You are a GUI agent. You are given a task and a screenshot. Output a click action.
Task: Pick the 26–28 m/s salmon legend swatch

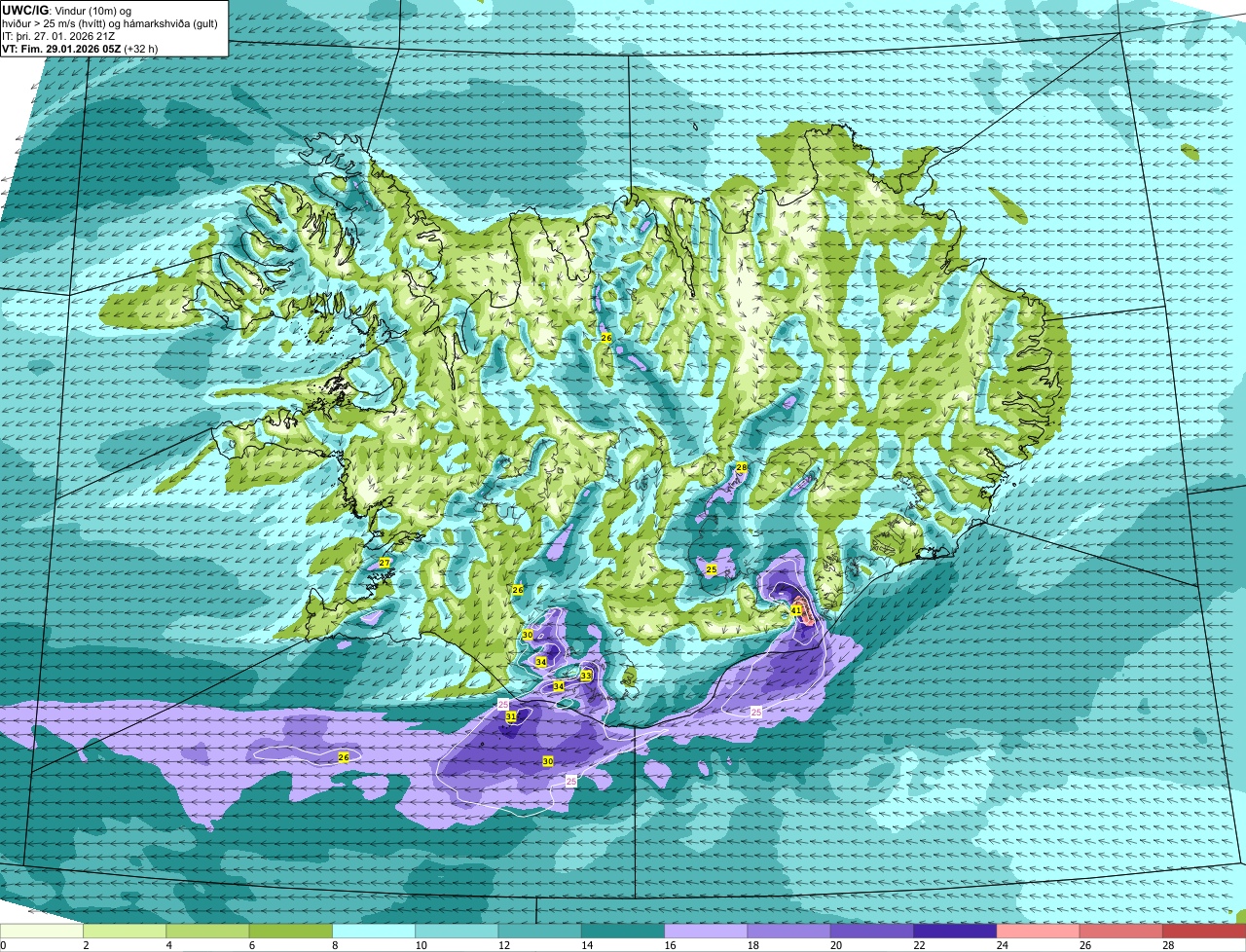(x=1121, y=931)
